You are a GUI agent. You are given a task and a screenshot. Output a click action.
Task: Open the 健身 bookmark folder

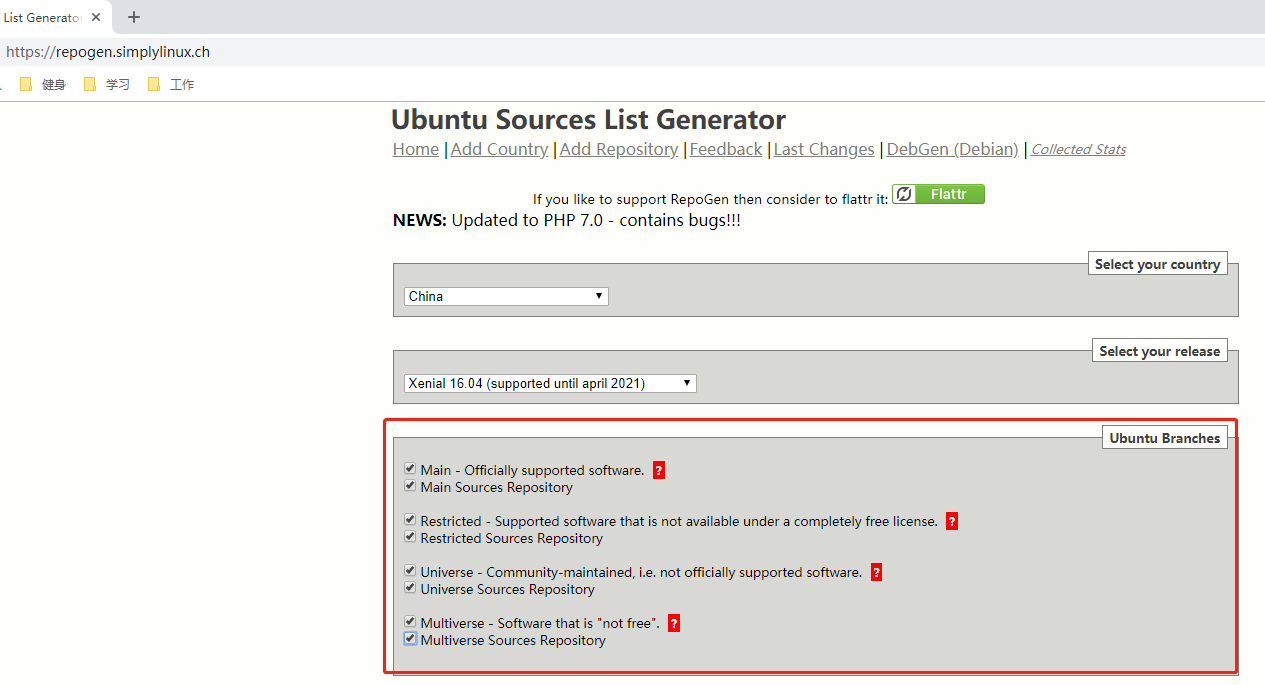point(43,85)
